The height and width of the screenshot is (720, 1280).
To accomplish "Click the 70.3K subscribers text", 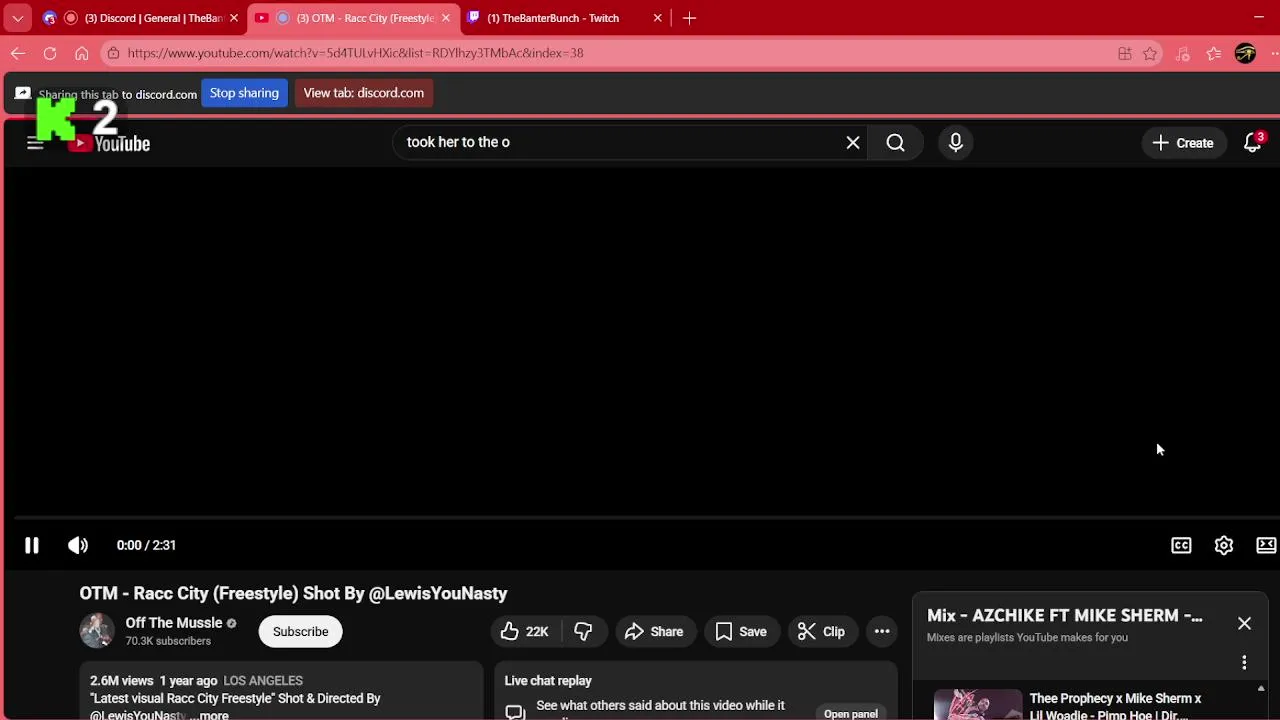I will 168,641.
